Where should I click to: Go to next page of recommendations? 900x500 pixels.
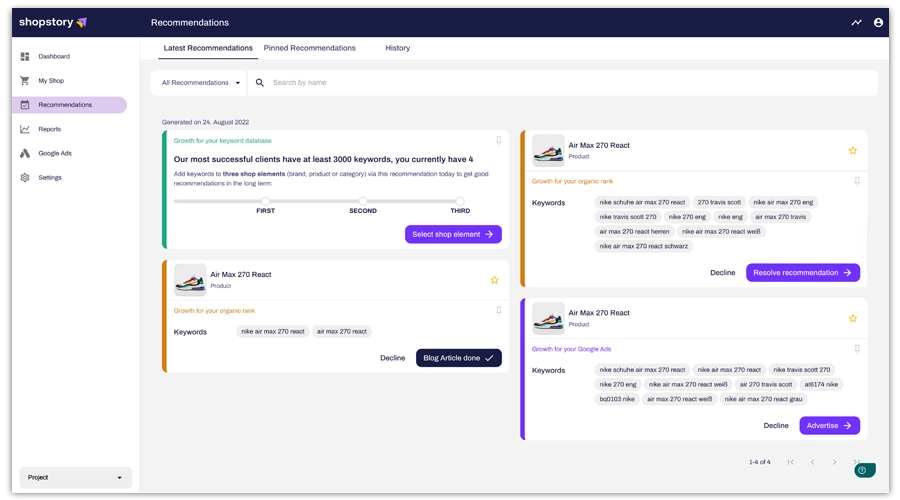tap(835, 462)
